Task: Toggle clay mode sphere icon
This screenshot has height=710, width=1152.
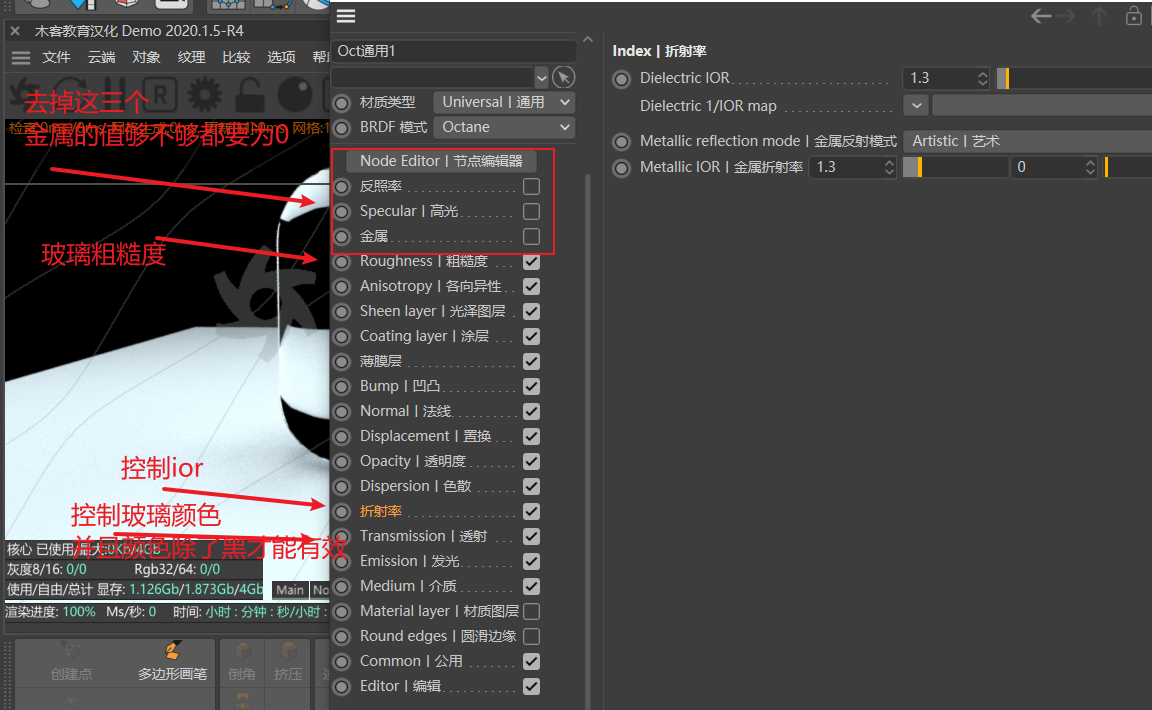Action: pyautogui.click(x=295, y=94)
